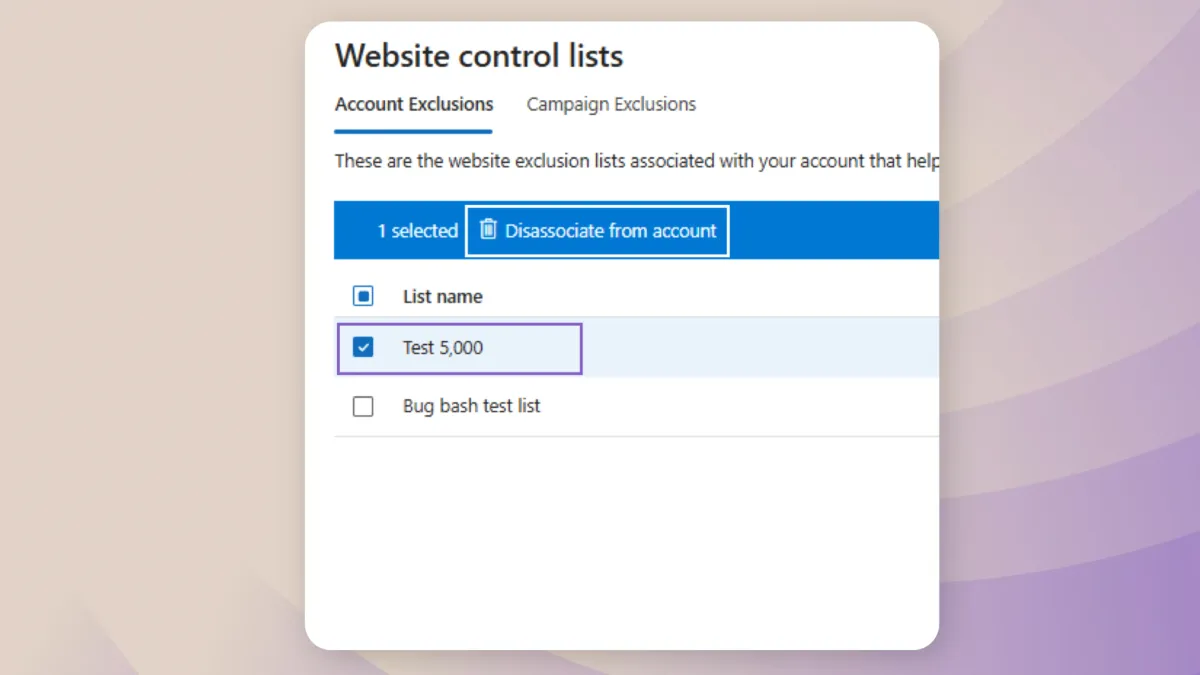Image resolution: width=1200 pixels, height=675 pixels.
Task: Select the Test 5,000 list row
Action: tap(460, 348)
